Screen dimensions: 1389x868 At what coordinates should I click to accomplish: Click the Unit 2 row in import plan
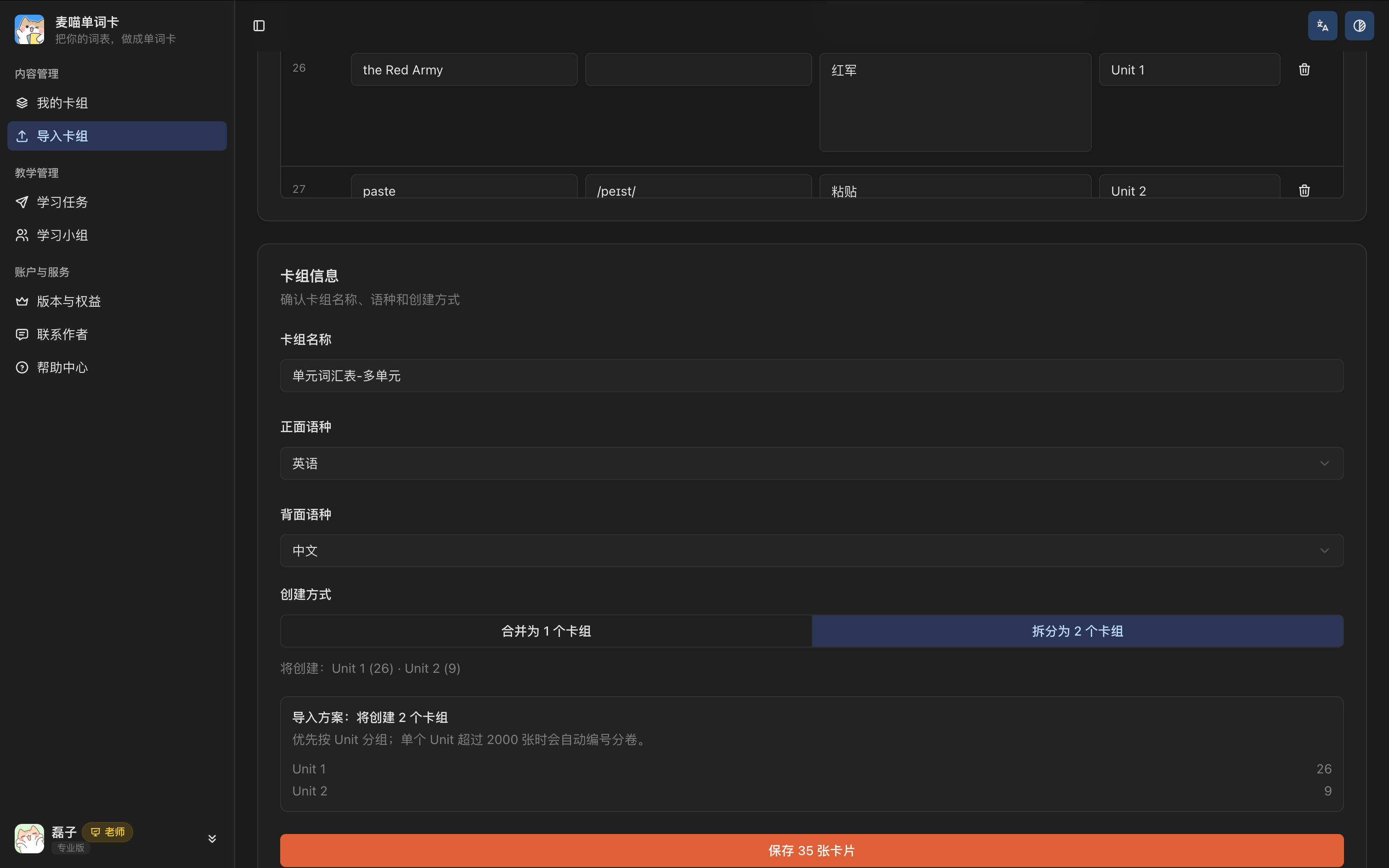pos(812,791)
